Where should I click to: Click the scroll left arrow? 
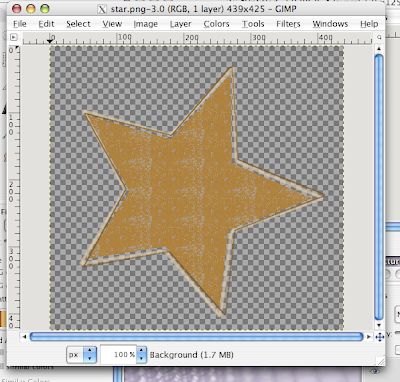click(x=24, y=337)
